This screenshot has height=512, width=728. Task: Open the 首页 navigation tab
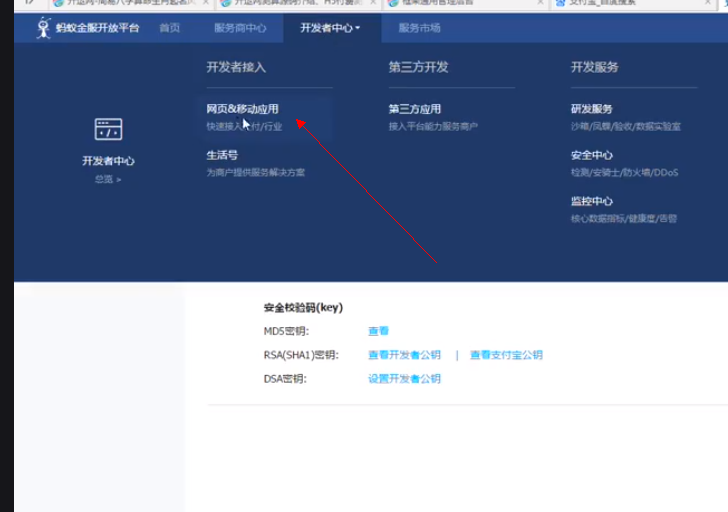169,28
